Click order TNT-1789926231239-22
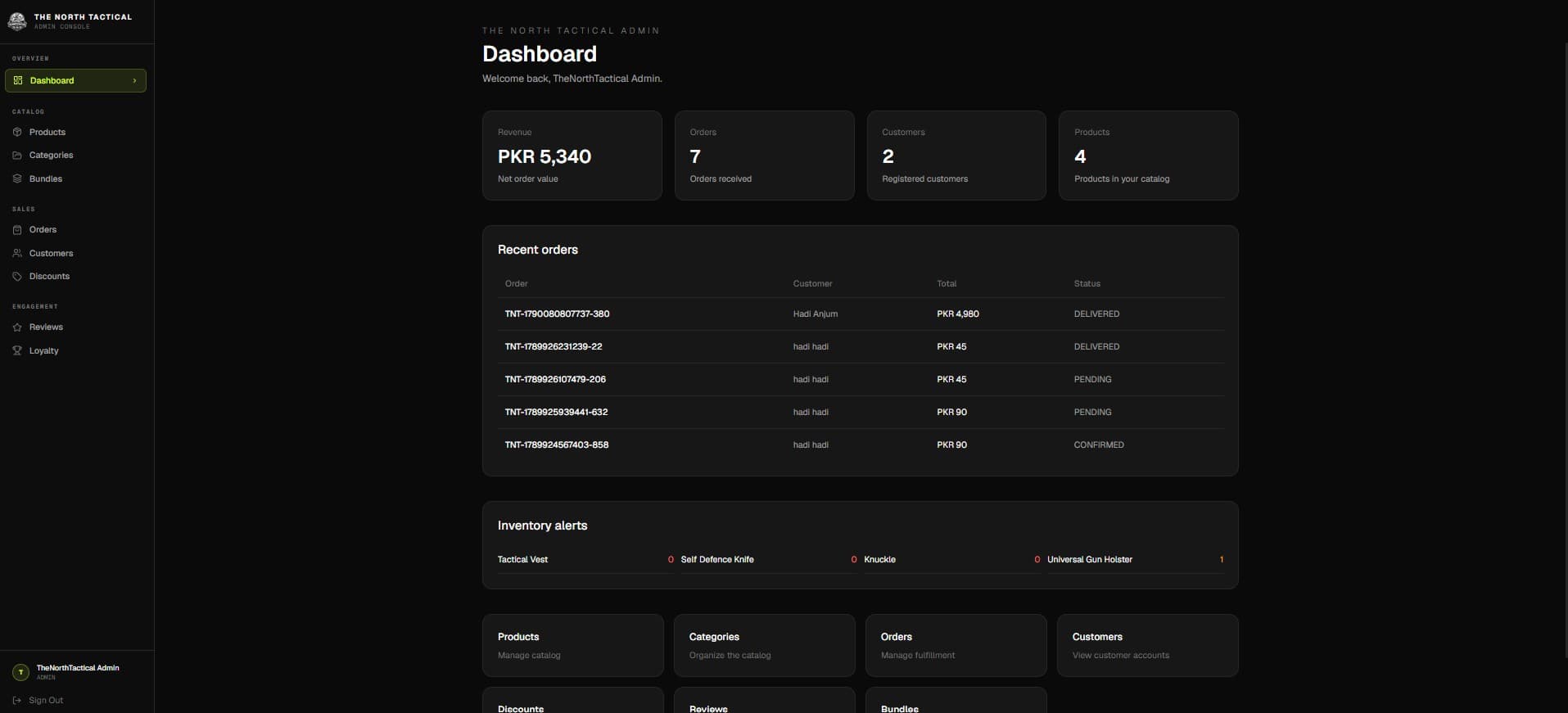The image size is (1568, 713). [554, 346]
